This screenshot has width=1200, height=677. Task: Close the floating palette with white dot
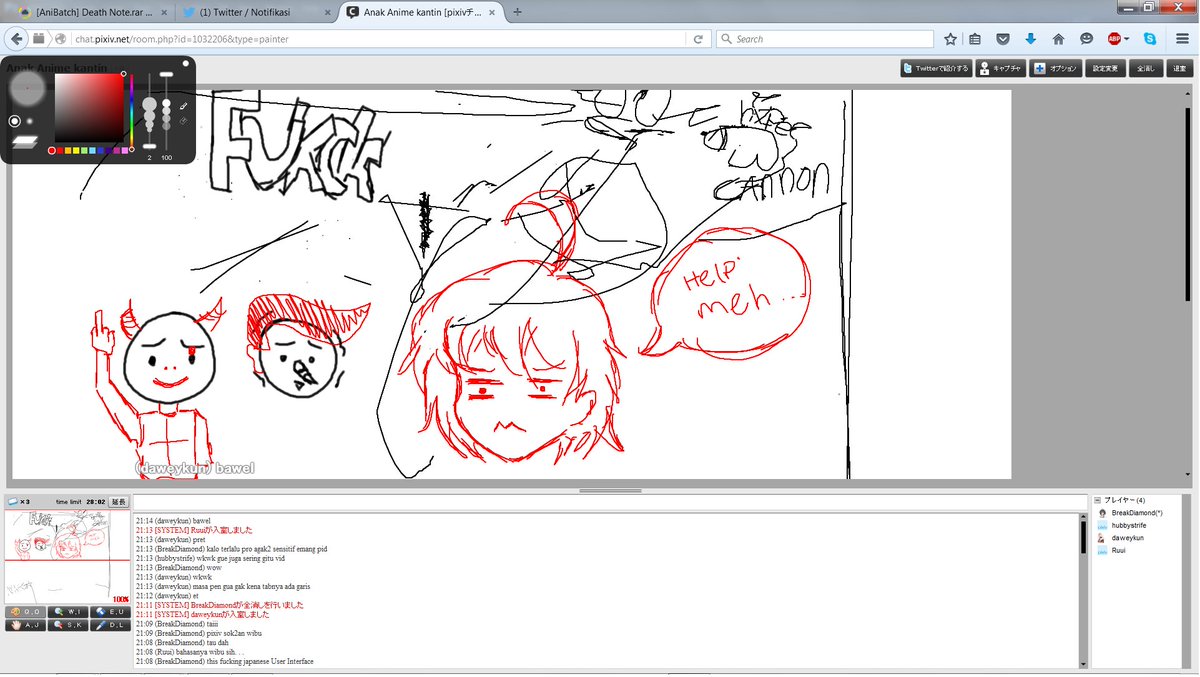tap(186, 63)
